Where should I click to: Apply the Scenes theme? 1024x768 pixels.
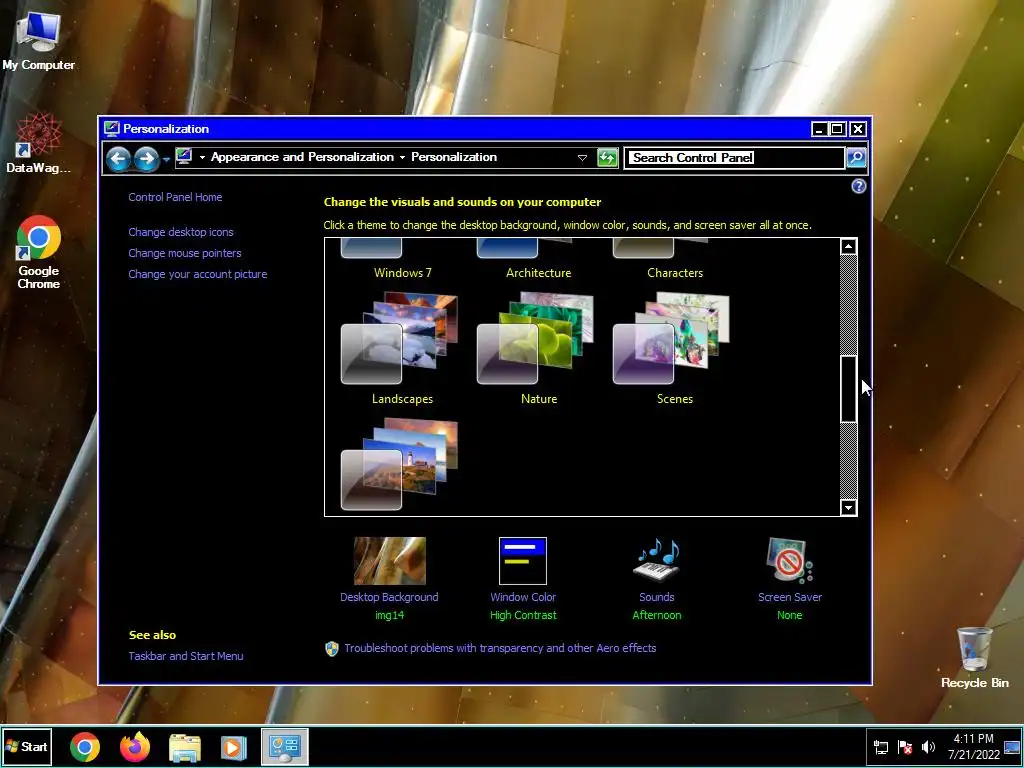click(675, 349)
